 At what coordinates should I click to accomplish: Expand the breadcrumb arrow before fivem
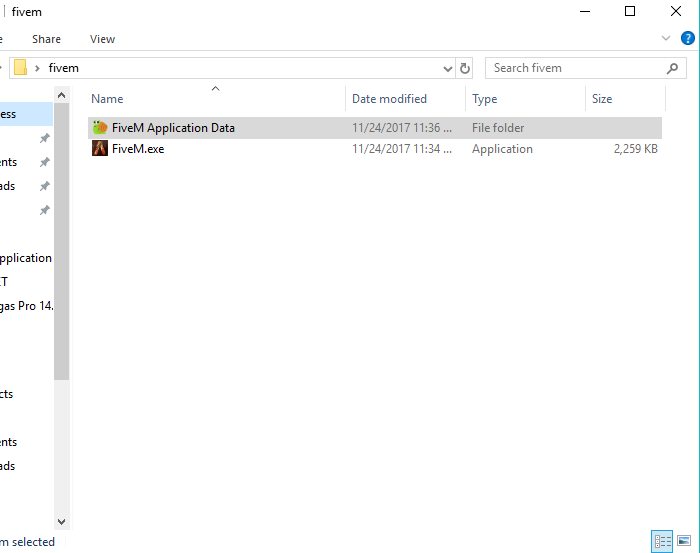click(38, 68)
